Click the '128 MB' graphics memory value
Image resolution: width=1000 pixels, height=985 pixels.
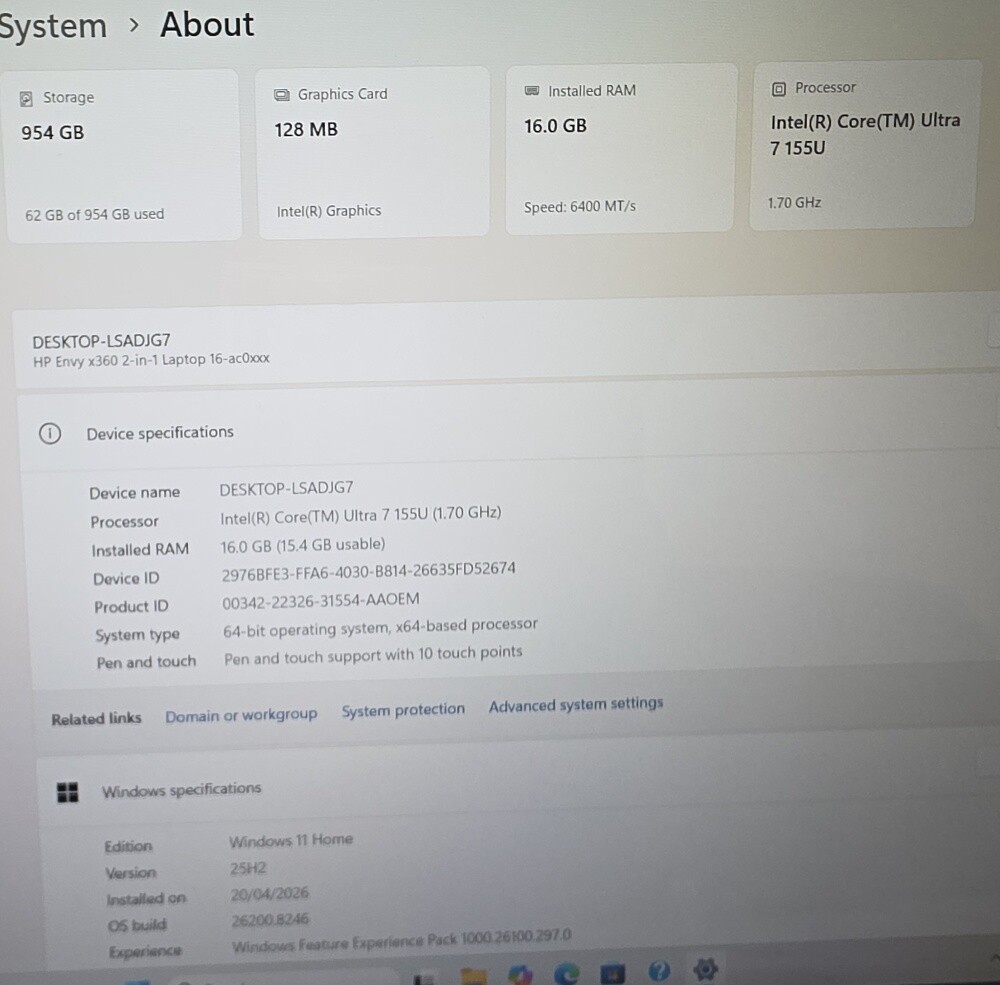pos(306,130)
